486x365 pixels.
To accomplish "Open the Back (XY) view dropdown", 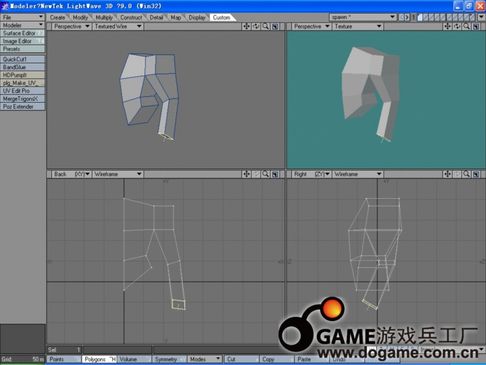I will 71,174.
